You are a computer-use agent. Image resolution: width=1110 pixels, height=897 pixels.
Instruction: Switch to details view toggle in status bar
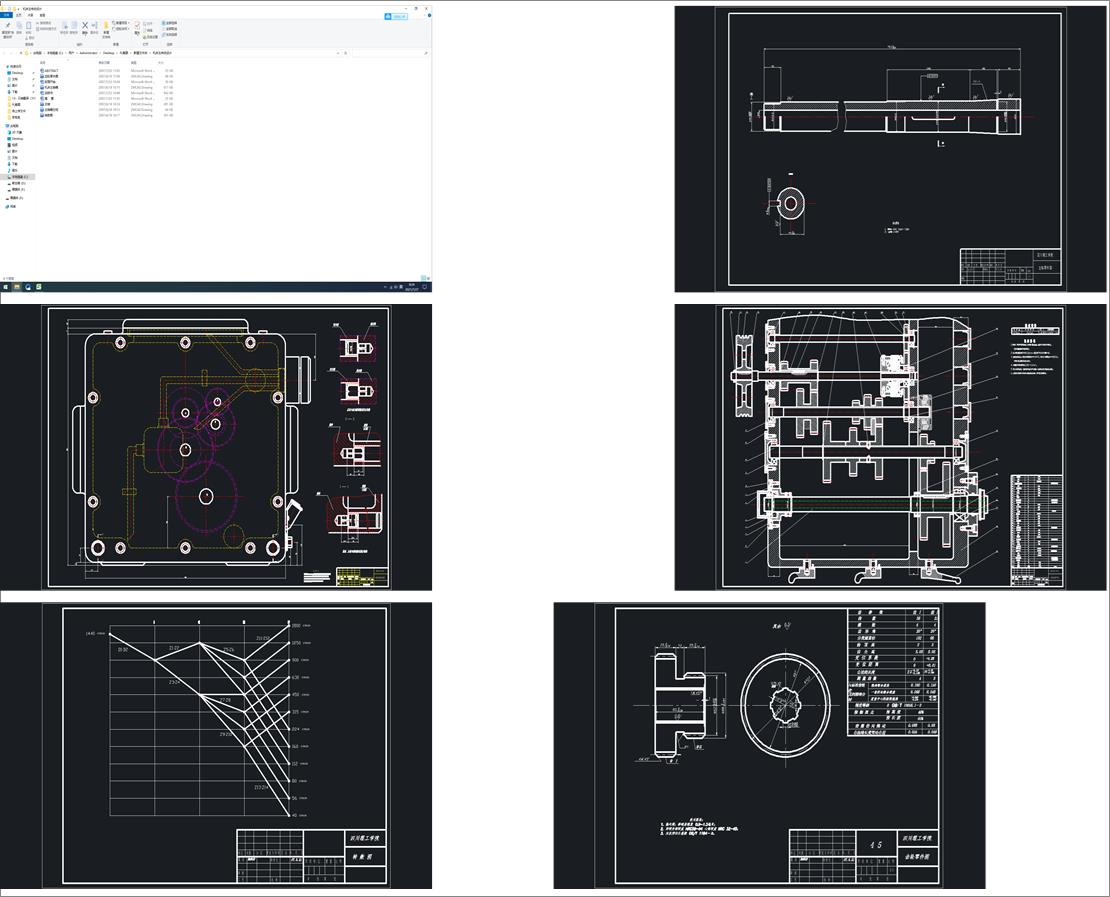pyautogui.click(x=423, y=278)
